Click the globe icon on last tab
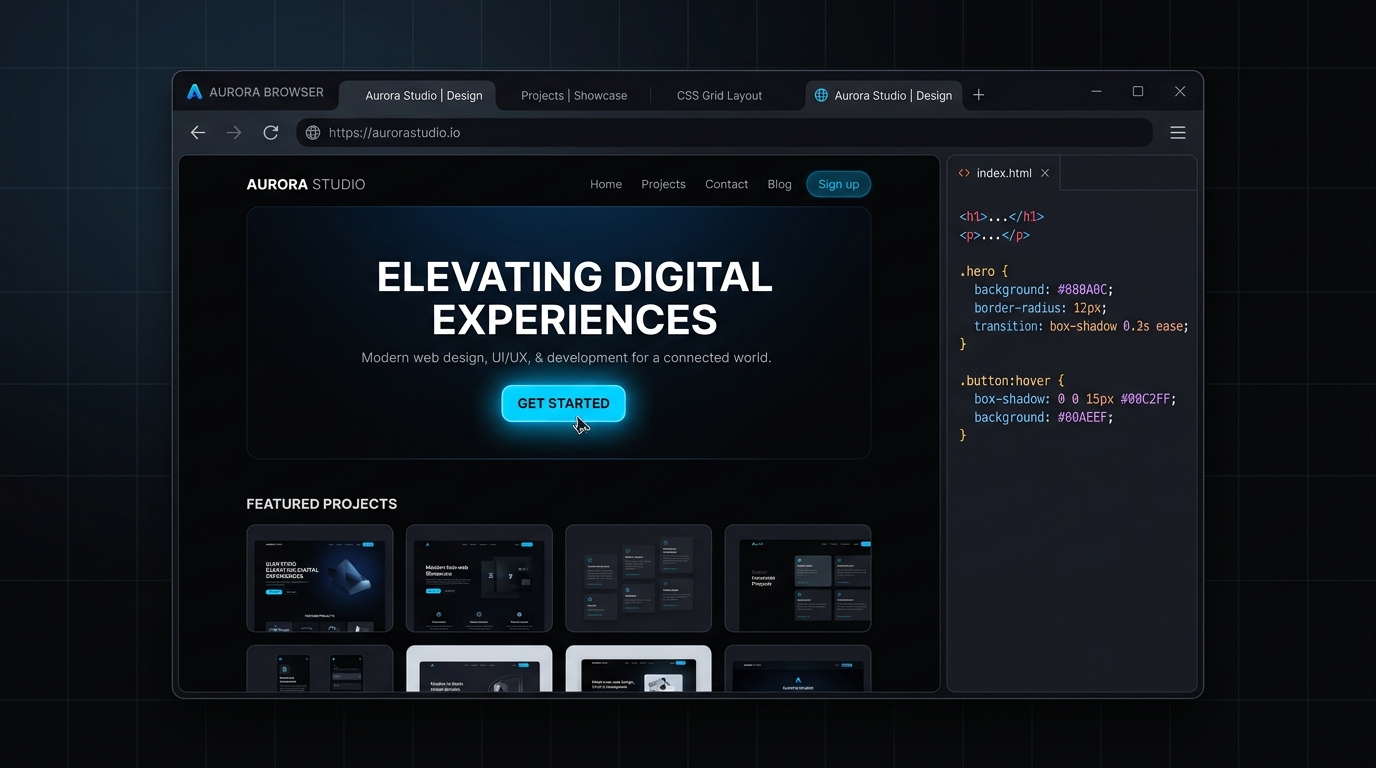The width and height of the screenshot is (1376, 768). click(821, 95)
